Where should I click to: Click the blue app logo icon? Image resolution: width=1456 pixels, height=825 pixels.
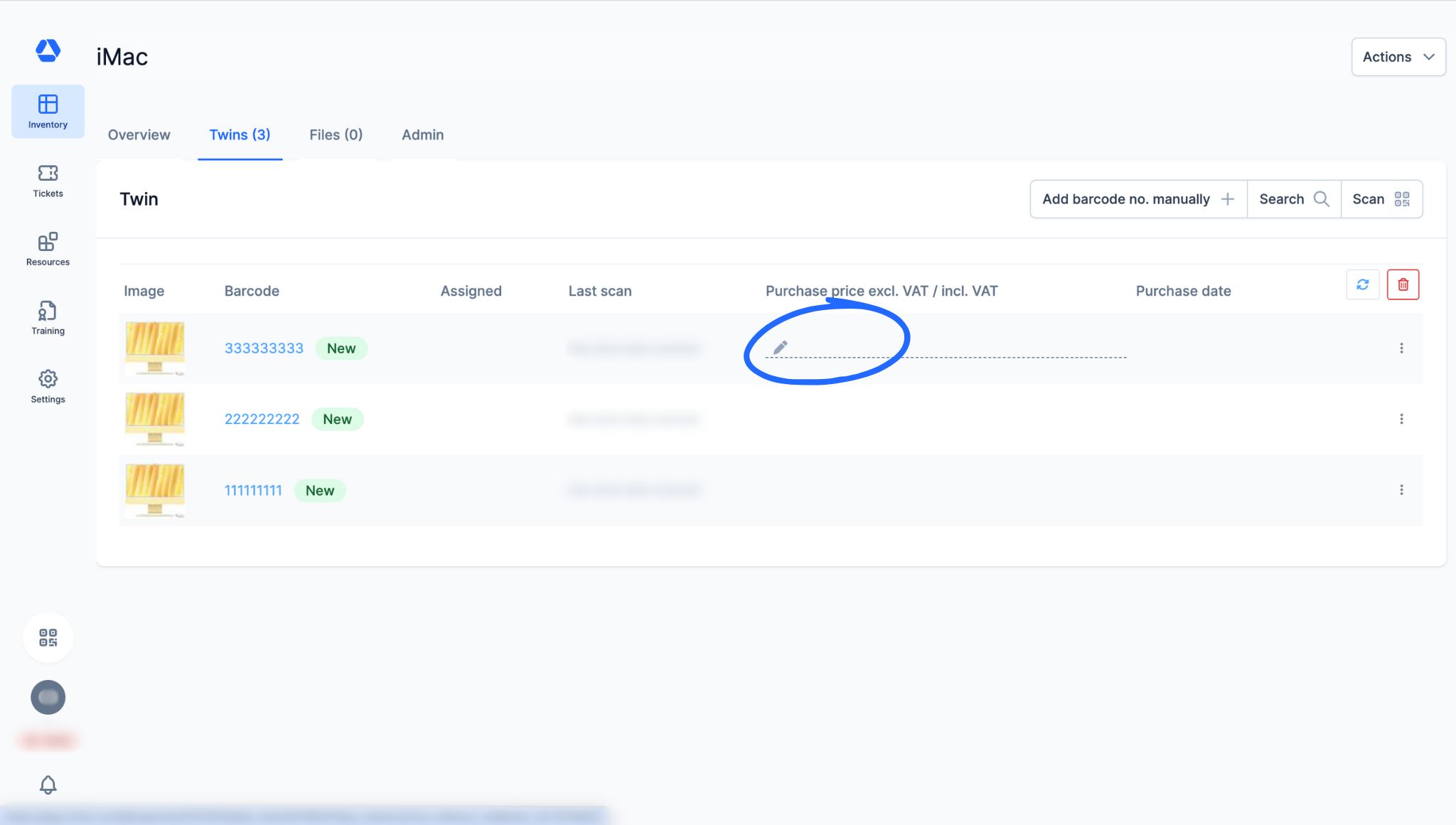[48, 50]
